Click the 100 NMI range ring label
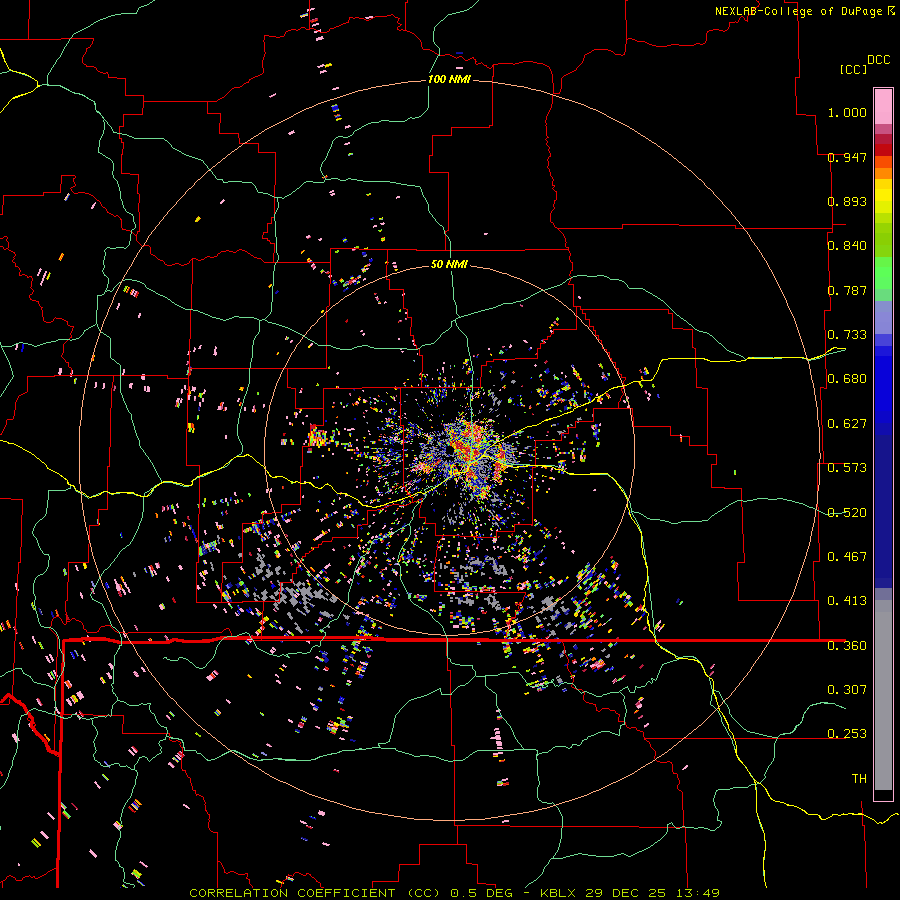 click(449, 79)
